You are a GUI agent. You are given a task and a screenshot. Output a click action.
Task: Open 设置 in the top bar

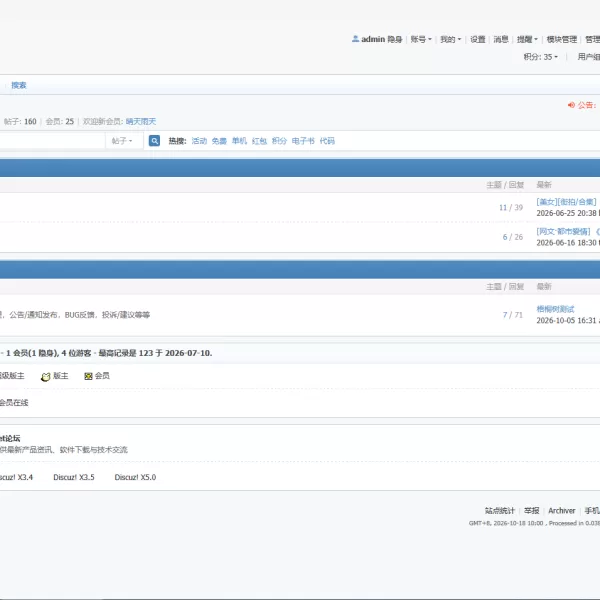[x=478, y=39]
